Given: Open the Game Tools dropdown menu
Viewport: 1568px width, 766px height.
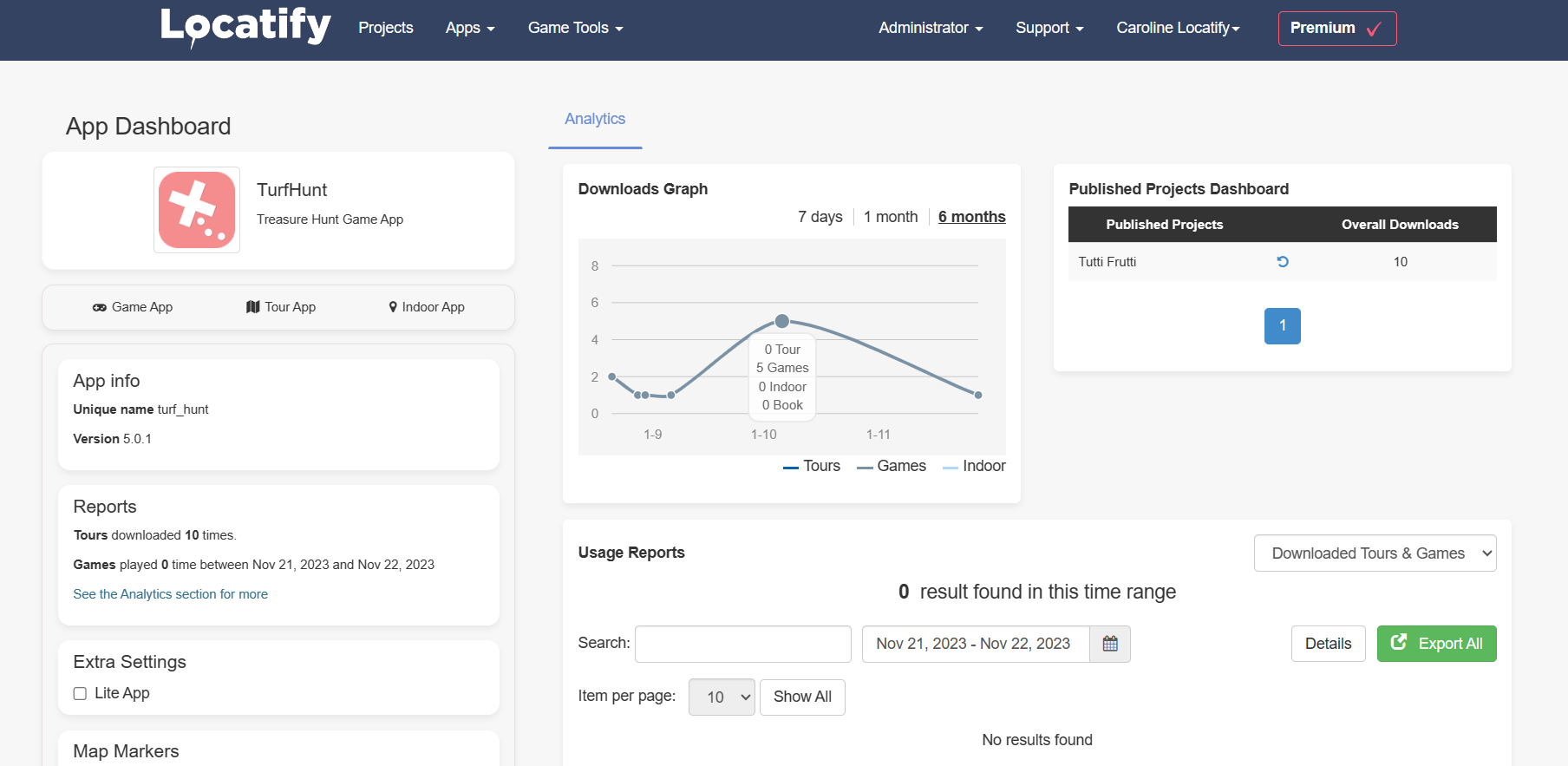Looking at the screenshot, I should (x=576, y=28).
